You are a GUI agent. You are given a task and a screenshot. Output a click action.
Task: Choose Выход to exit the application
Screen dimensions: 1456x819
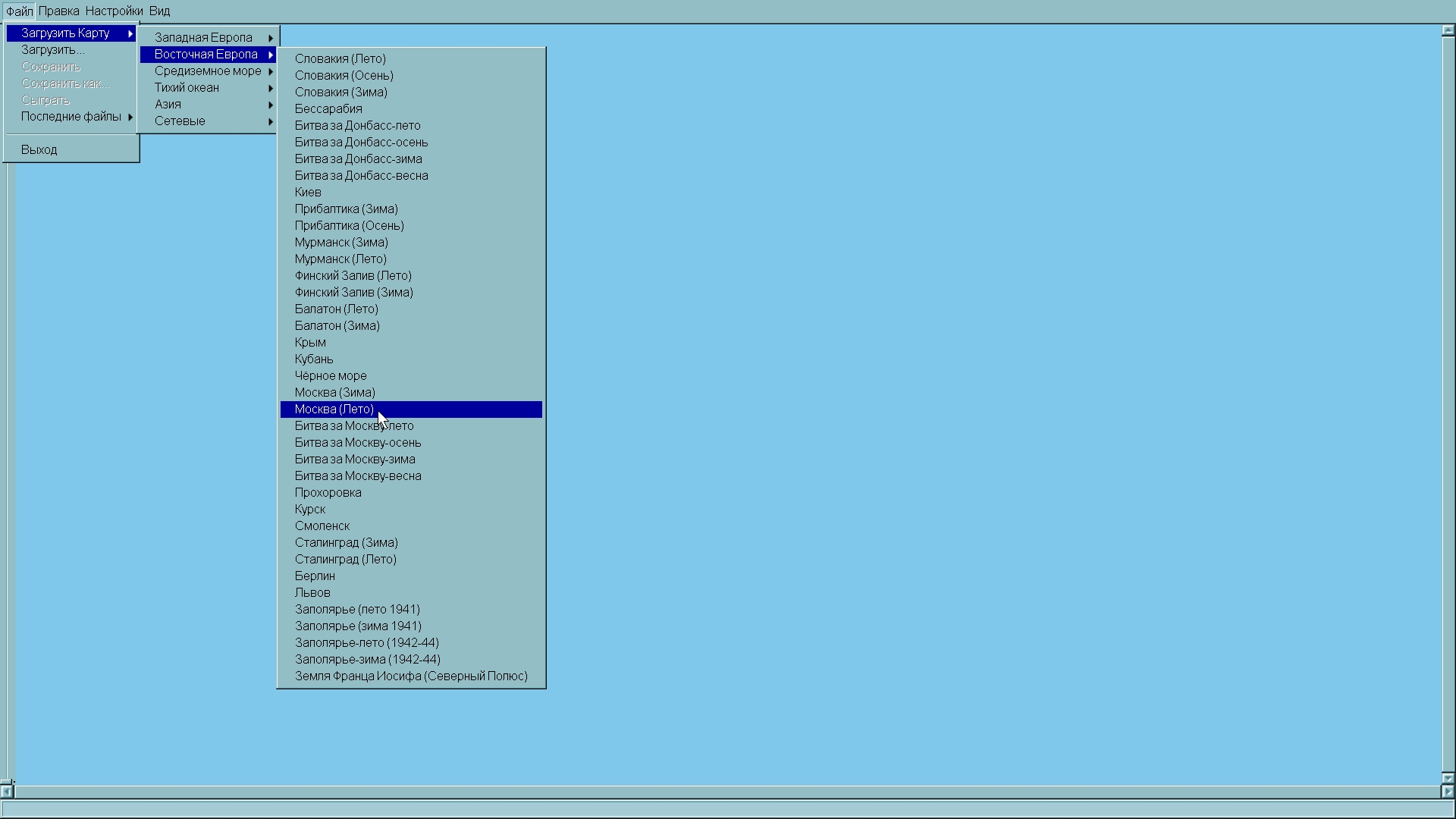pos(39,149)
